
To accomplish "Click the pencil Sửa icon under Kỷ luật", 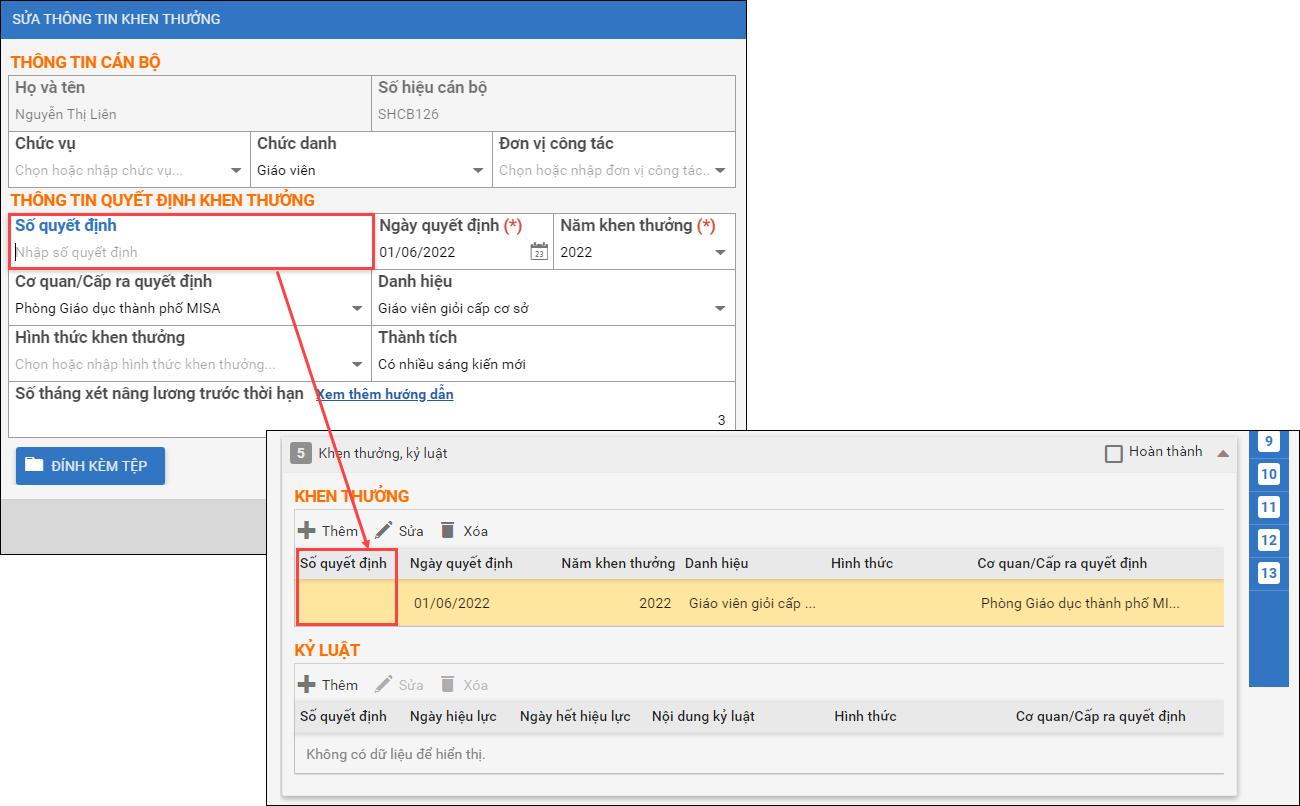I will [382, 685].
